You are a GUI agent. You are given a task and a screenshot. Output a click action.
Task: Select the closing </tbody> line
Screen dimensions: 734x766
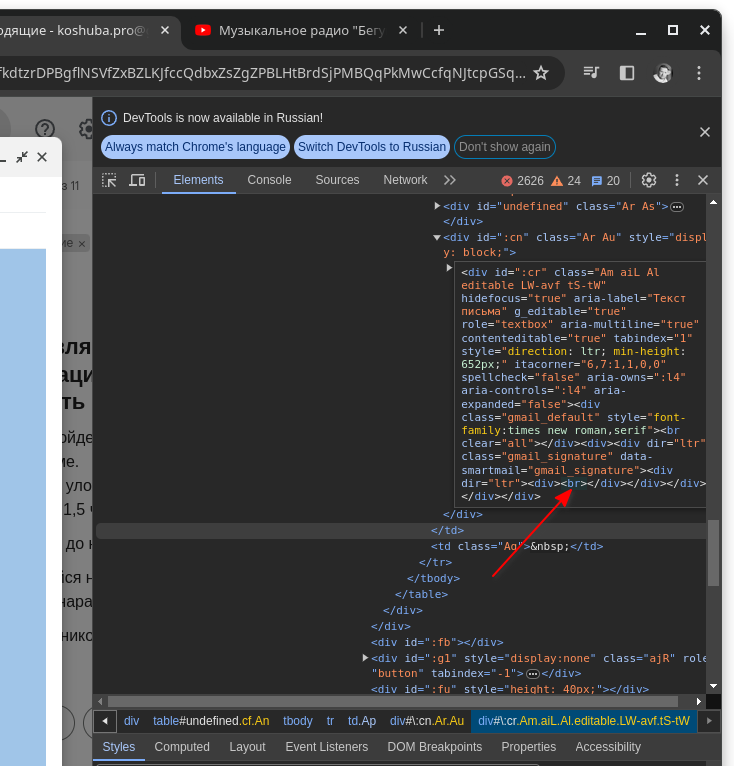pos(433,578)
